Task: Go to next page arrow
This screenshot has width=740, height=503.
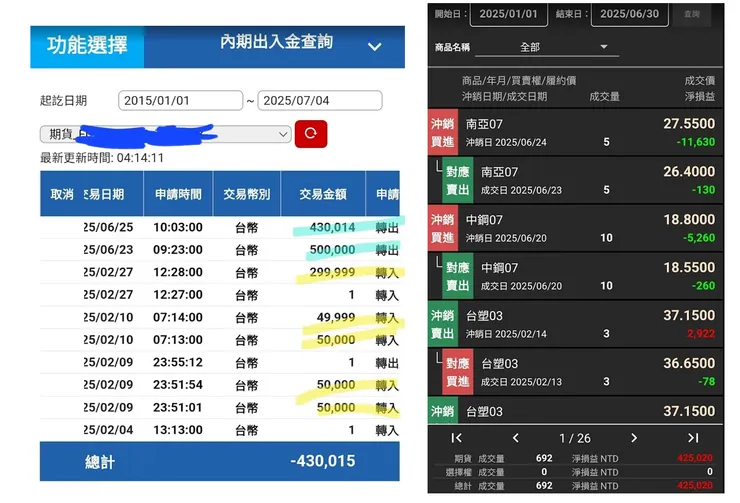Action: point(634,438)
